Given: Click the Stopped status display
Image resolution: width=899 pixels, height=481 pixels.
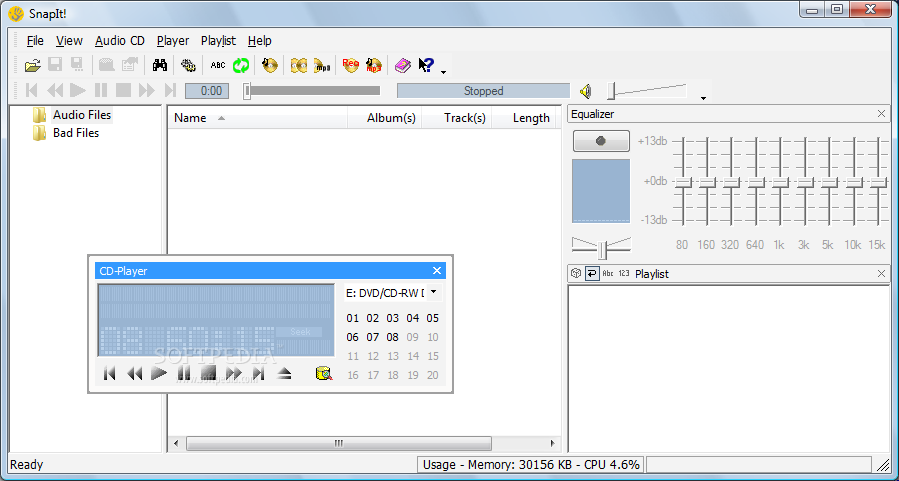Looking at the screenshot, I should pos(483,91).
